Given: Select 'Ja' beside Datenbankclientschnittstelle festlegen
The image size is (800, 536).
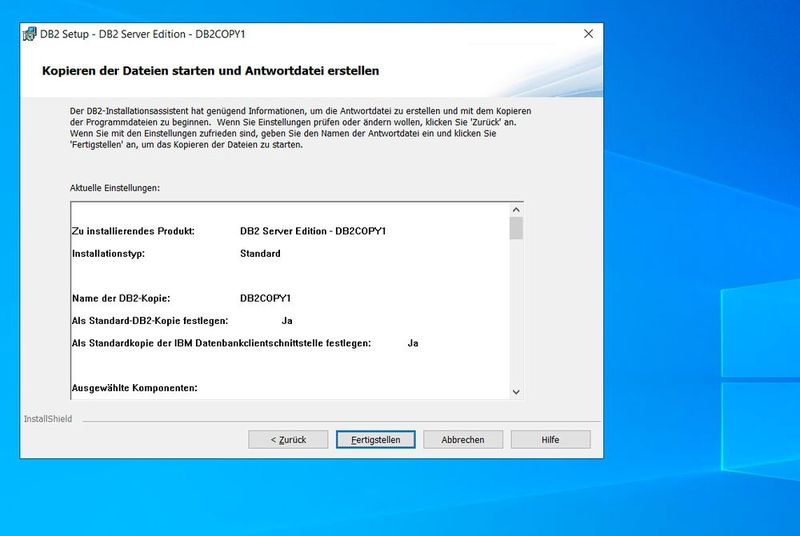Looking at the screenshot, I should (413, 343).
